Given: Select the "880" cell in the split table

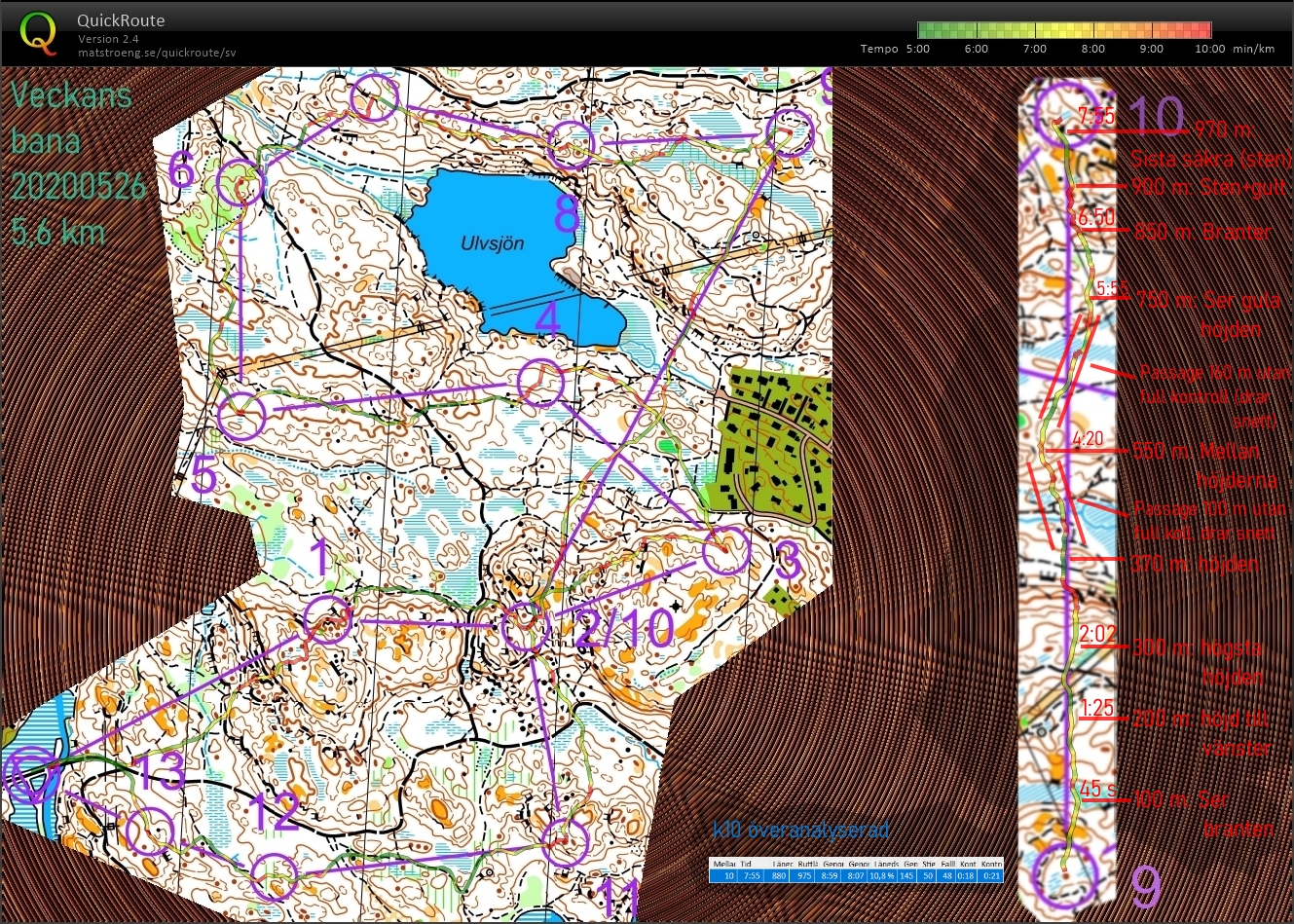Looking at the screenshot, I should pyautogui.click(x=779, y=875).
